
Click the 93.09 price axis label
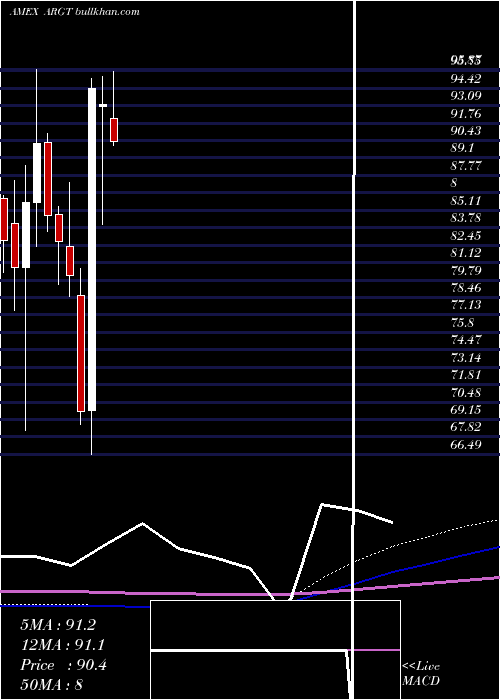pyautogui.click(x=466, y=96)
